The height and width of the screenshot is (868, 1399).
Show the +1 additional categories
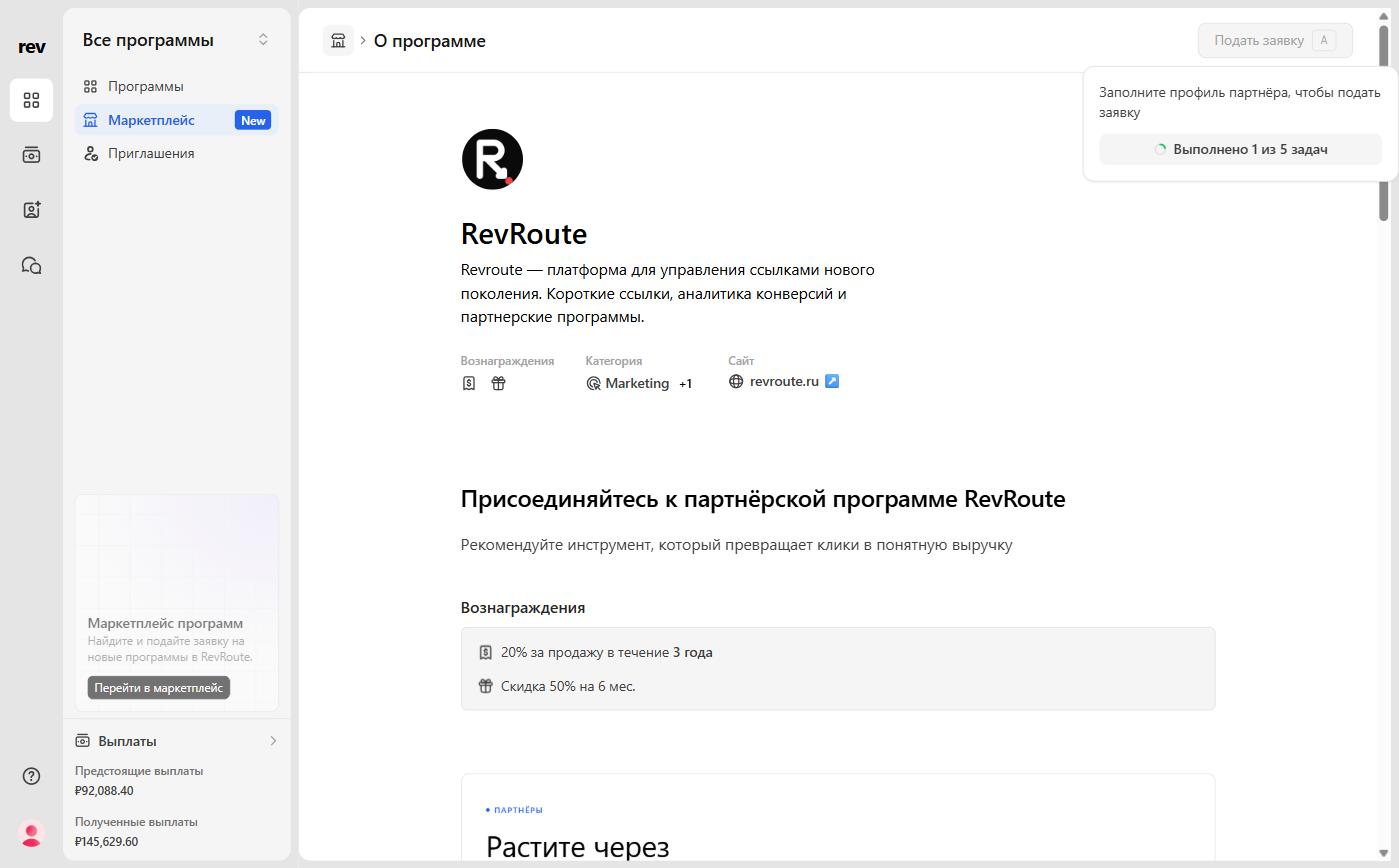685,384
